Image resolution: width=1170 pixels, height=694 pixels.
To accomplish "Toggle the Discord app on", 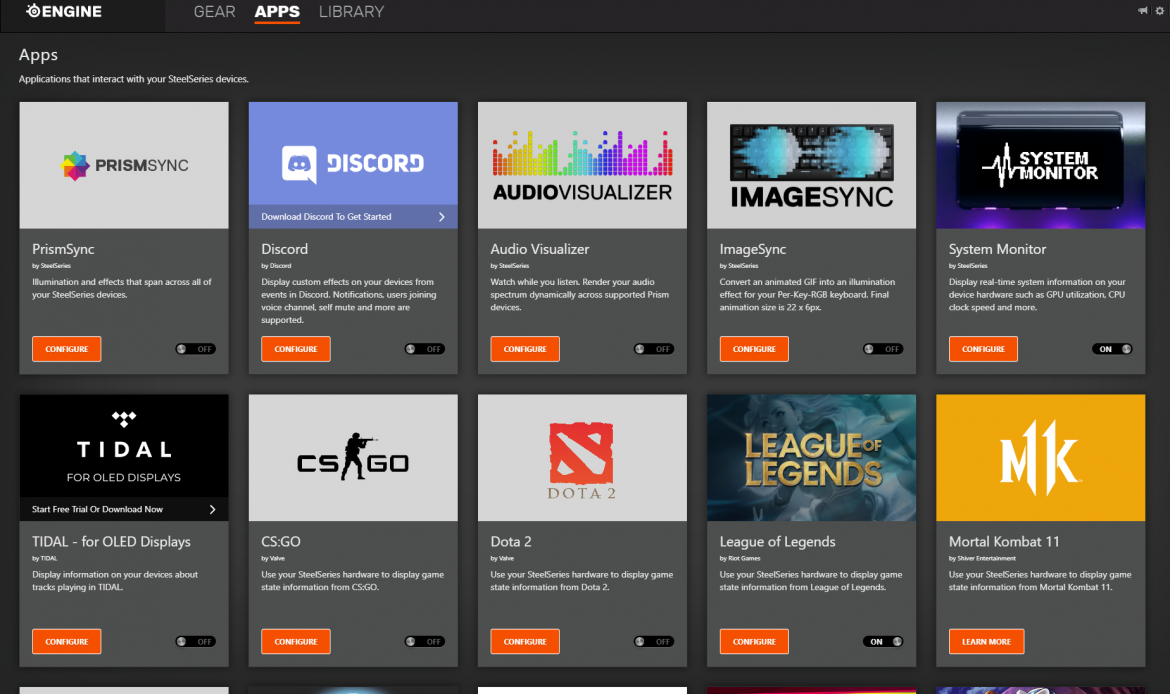I will click(x=424, y=349).
